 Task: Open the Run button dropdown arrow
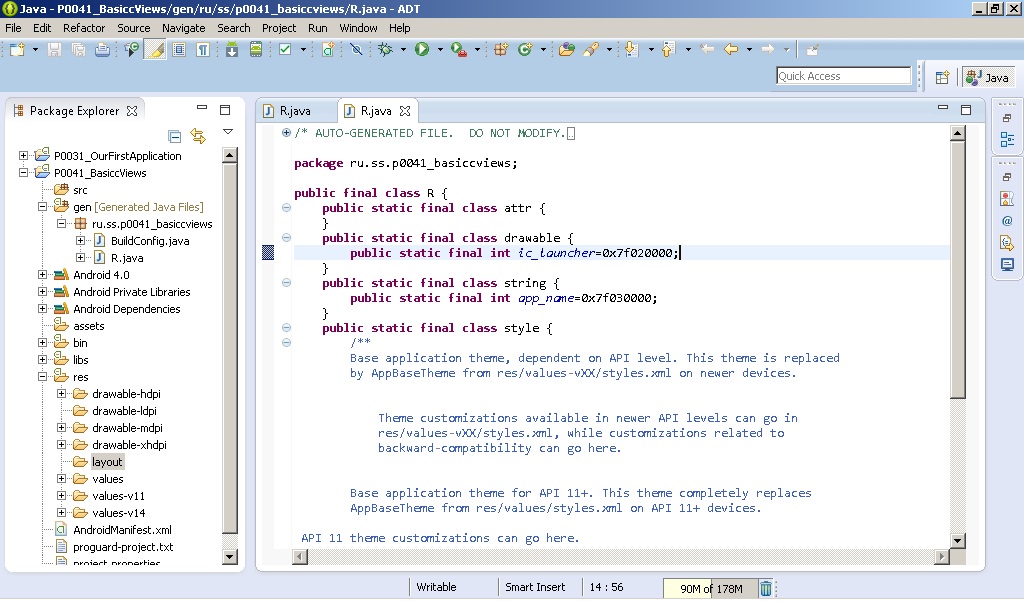click(440, 50)
